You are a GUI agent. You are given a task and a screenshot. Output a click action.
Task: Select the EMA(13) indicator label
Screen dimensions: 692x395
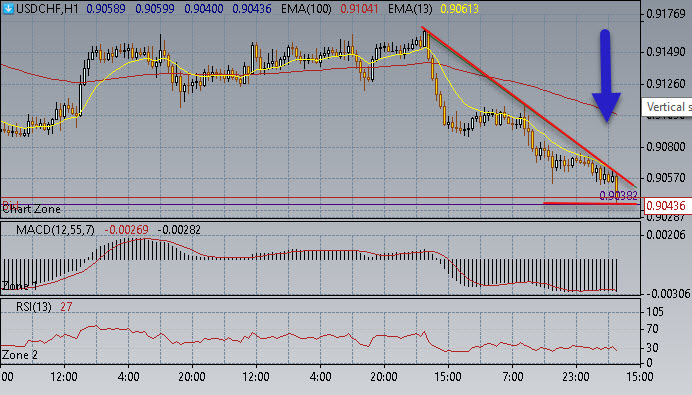tap(410, 9)
